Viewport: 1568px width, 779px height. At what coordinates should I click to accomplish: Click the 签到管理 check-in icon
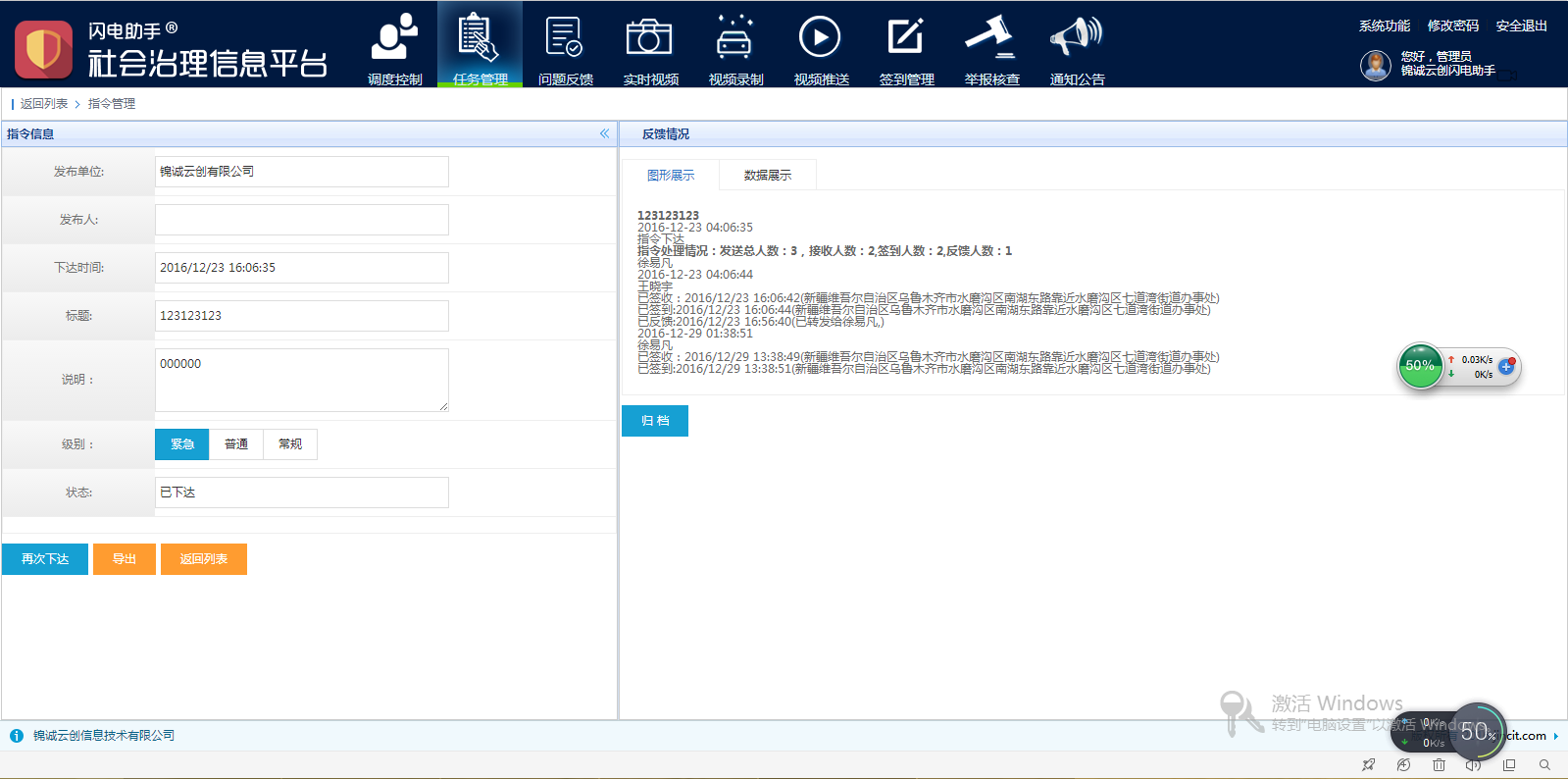[x=905, y=39]
